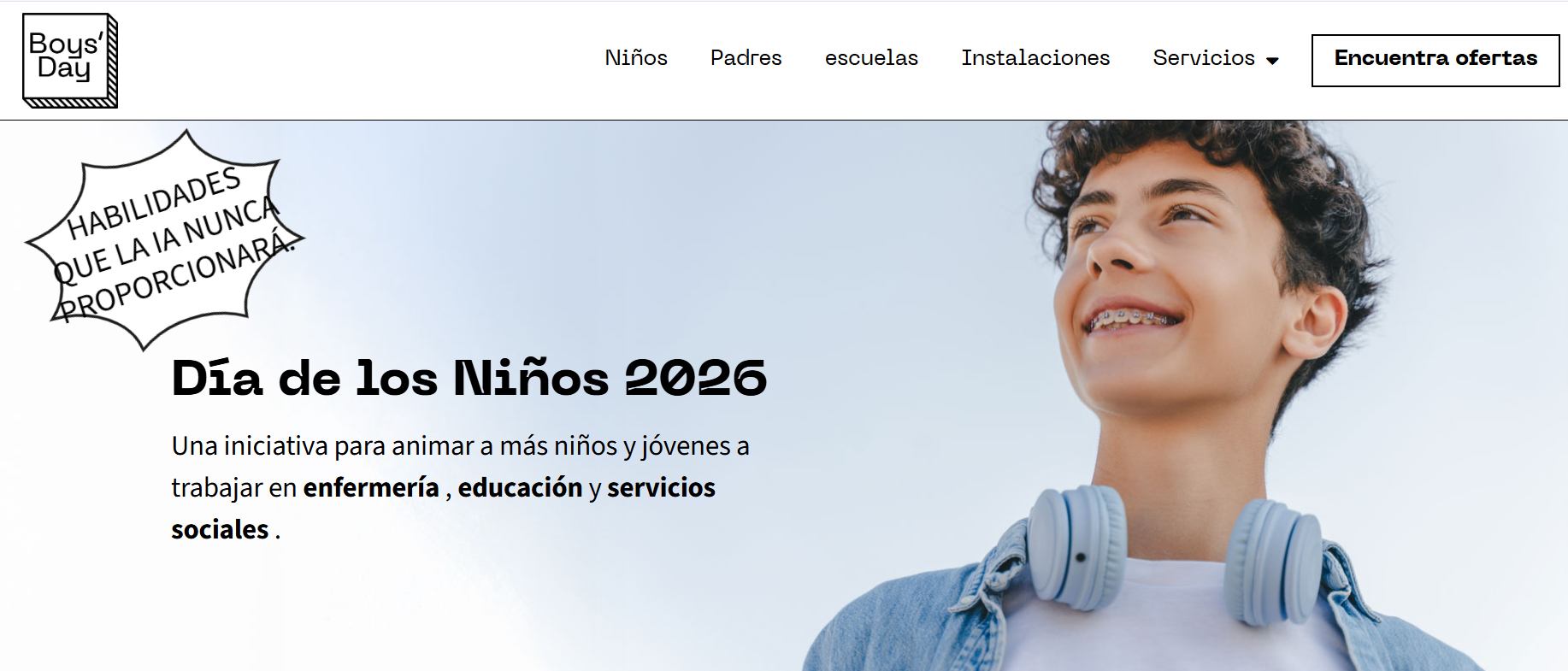Click the Servicios menu label

point(1204,58)
